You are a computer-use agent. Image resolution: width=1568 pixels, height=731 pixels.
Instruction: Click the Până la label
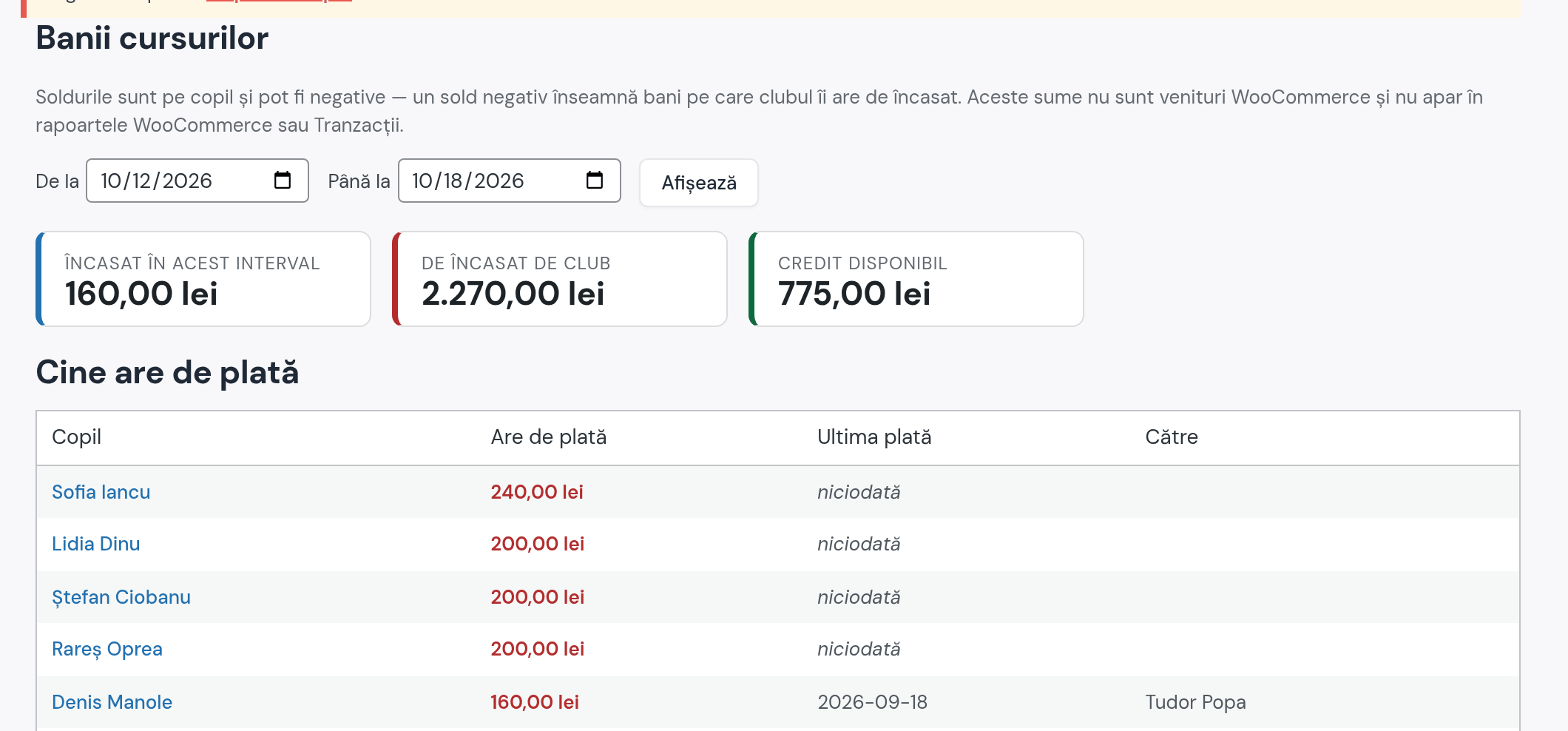(x=359, y=181)
